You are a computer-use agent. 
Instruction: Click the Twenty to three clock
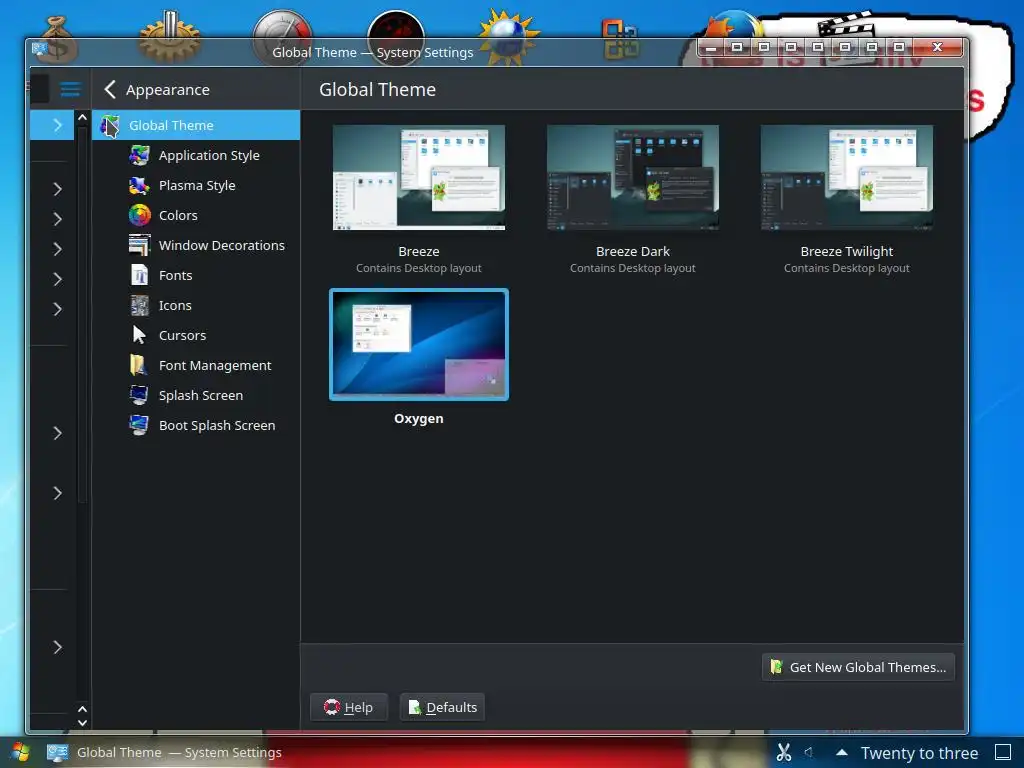tap(920, 753)
